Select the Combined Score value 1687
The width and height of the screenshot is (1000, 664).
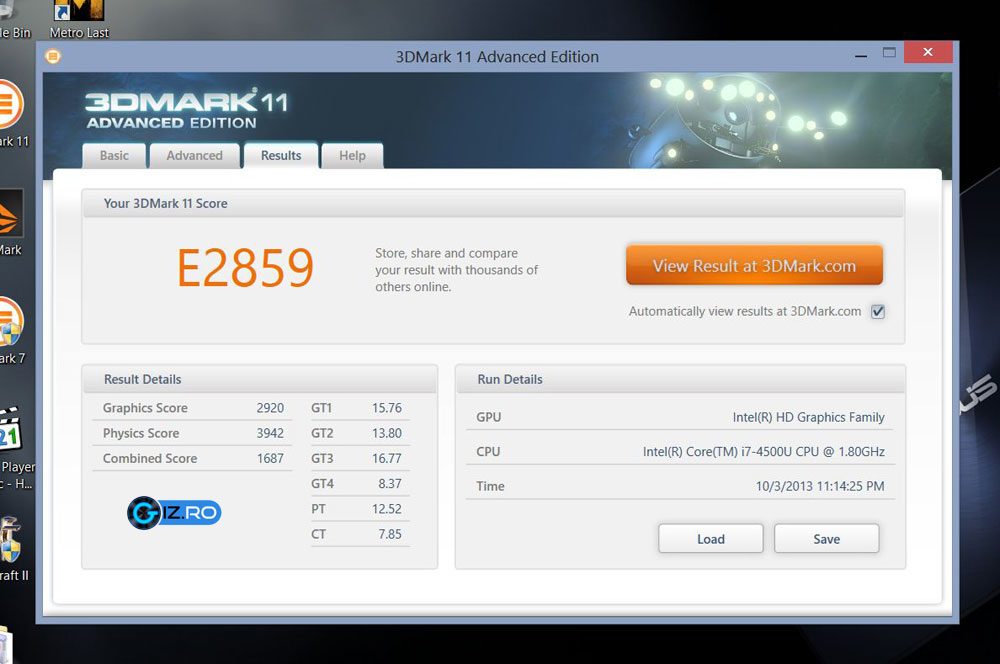270,458
